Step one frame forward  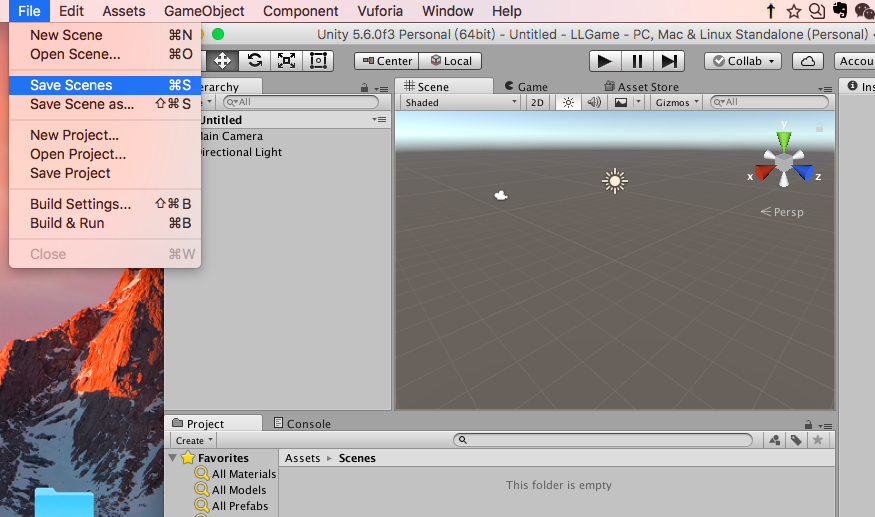[669, 61]
